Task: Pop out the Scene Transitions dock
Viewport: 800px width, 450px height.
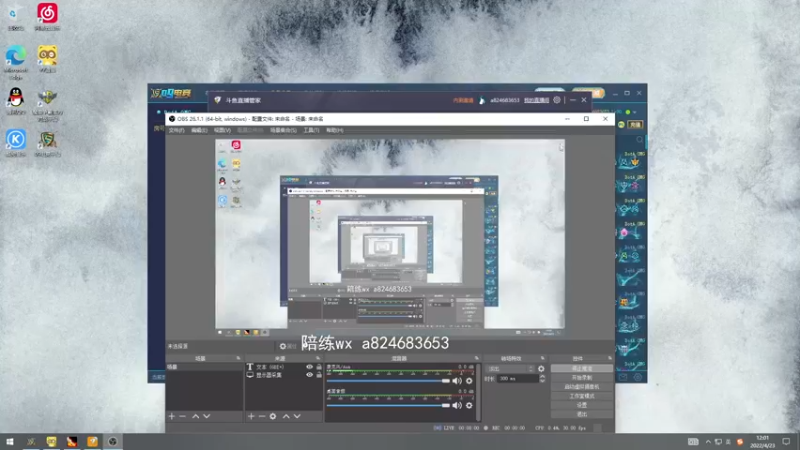Action: pyautogui.click(x=542, y=358)
